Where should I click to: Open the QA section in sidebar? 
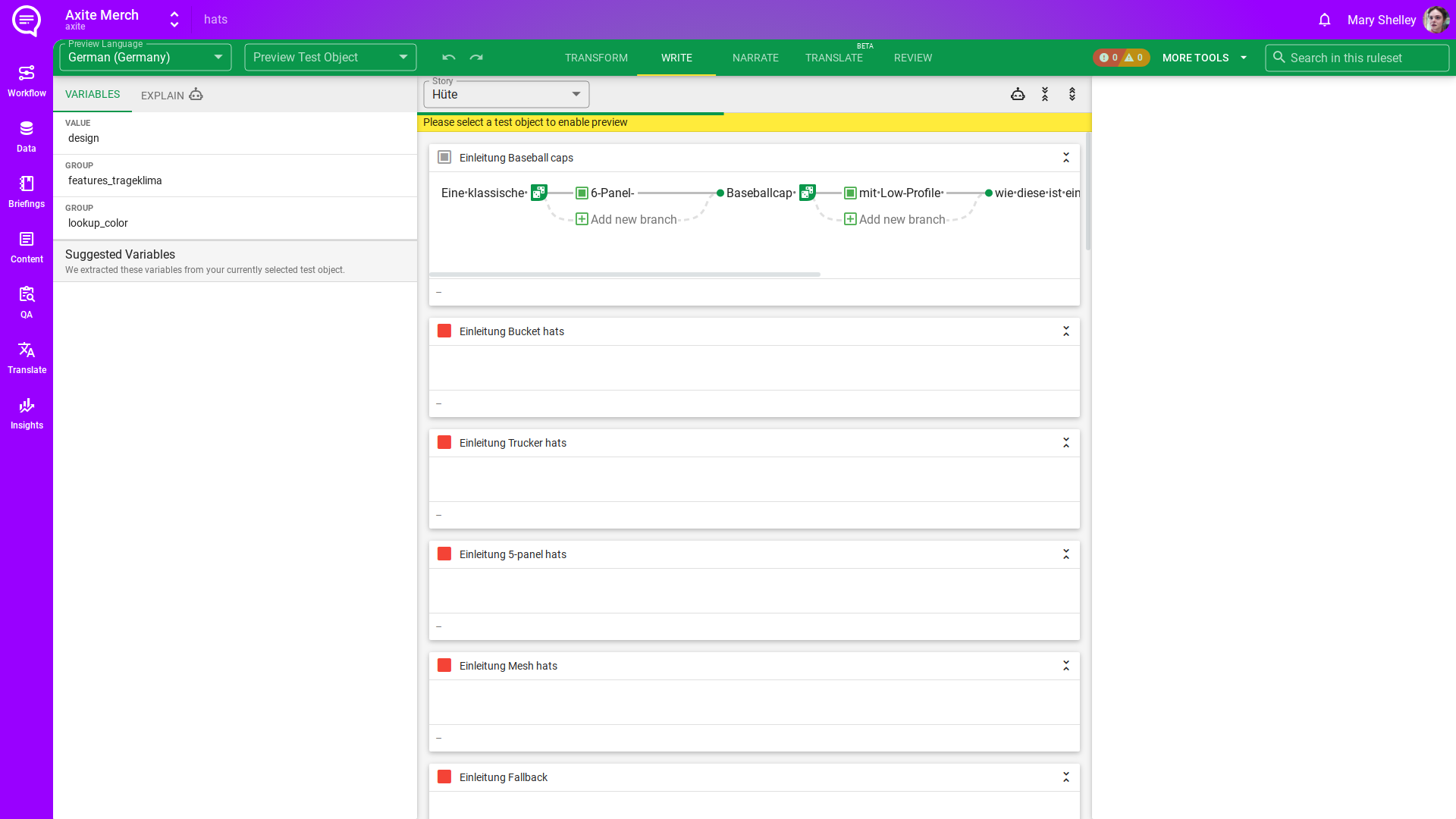click(x=27, y=303)
